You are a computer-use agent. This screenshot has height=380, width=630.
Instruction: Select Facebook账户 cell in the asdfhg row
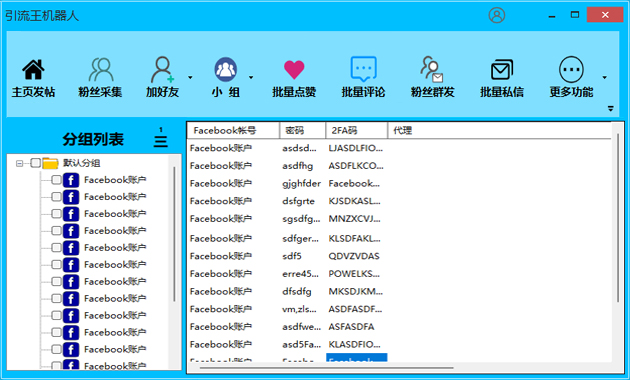point(221,166)
